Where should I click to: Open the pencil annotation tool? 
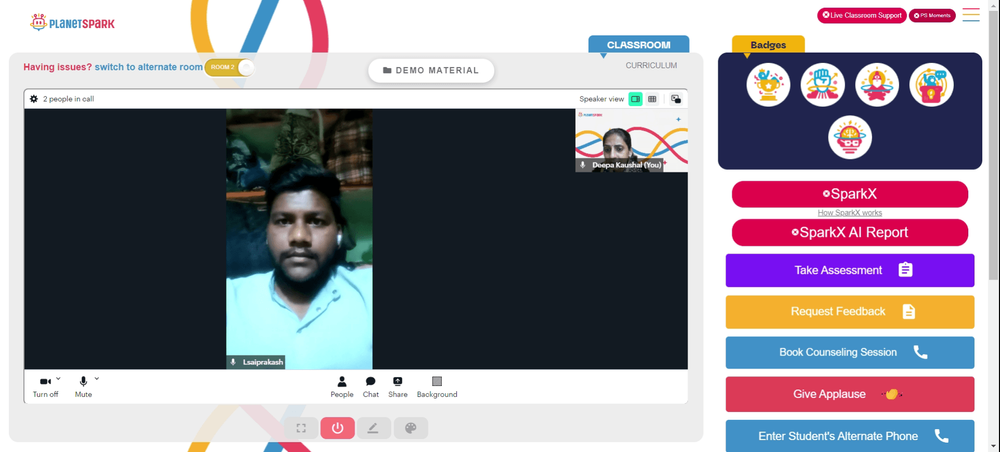click(x=374, y=428)
